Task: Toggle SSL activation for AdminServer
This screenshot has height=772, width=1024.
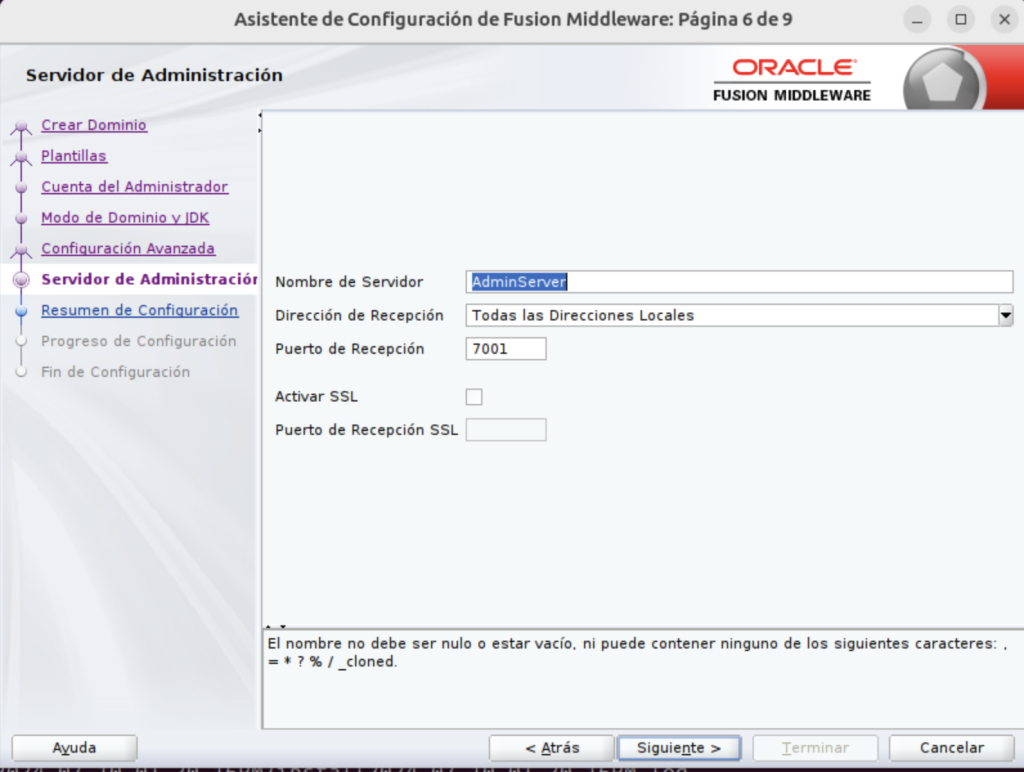Action: [474, 396]
